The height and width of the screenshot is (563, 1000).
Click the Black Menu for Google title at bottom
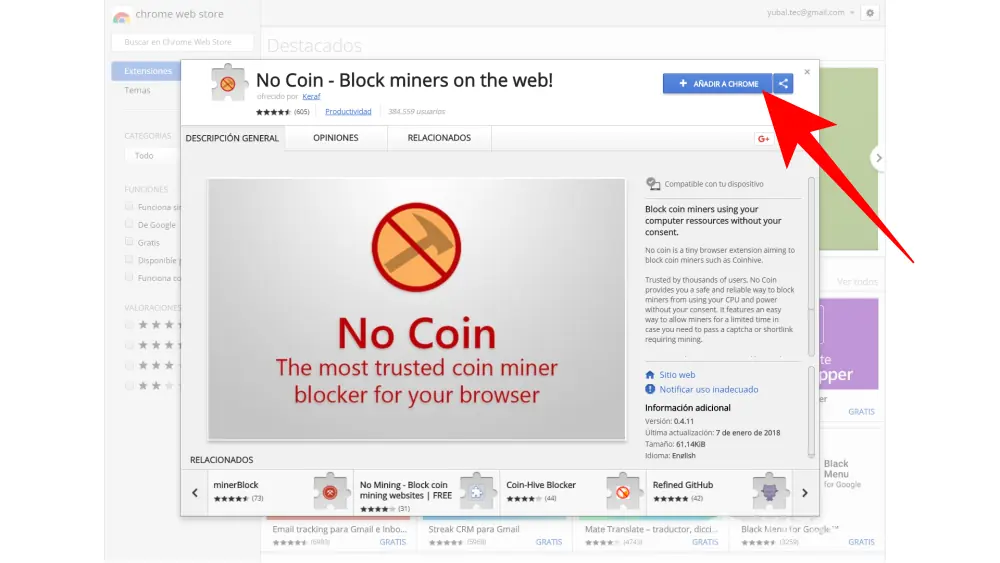coord(790,529)
